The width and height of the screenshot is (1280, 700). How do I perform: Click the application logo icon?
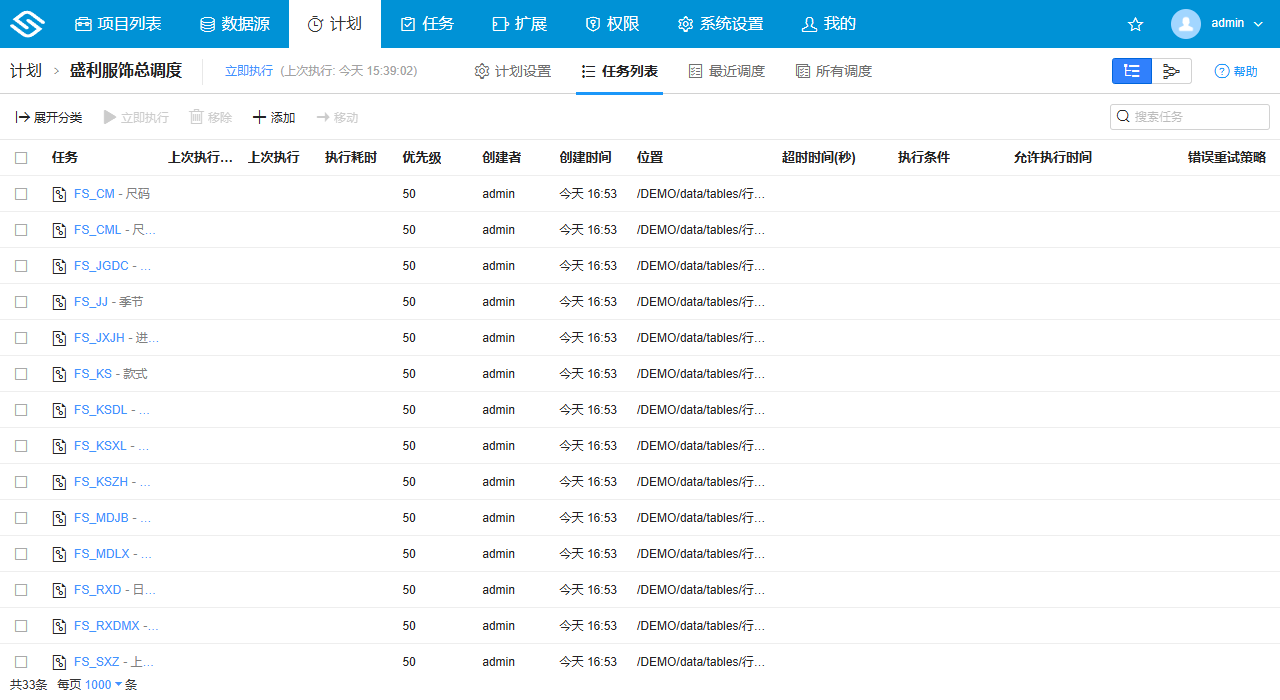(27, 23)
